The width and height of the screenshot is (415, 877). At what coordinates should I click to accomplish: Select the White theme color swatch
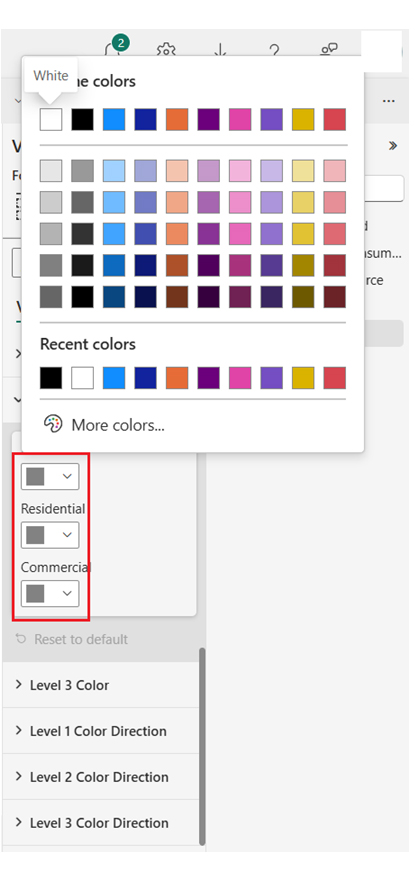pos(51,120)
